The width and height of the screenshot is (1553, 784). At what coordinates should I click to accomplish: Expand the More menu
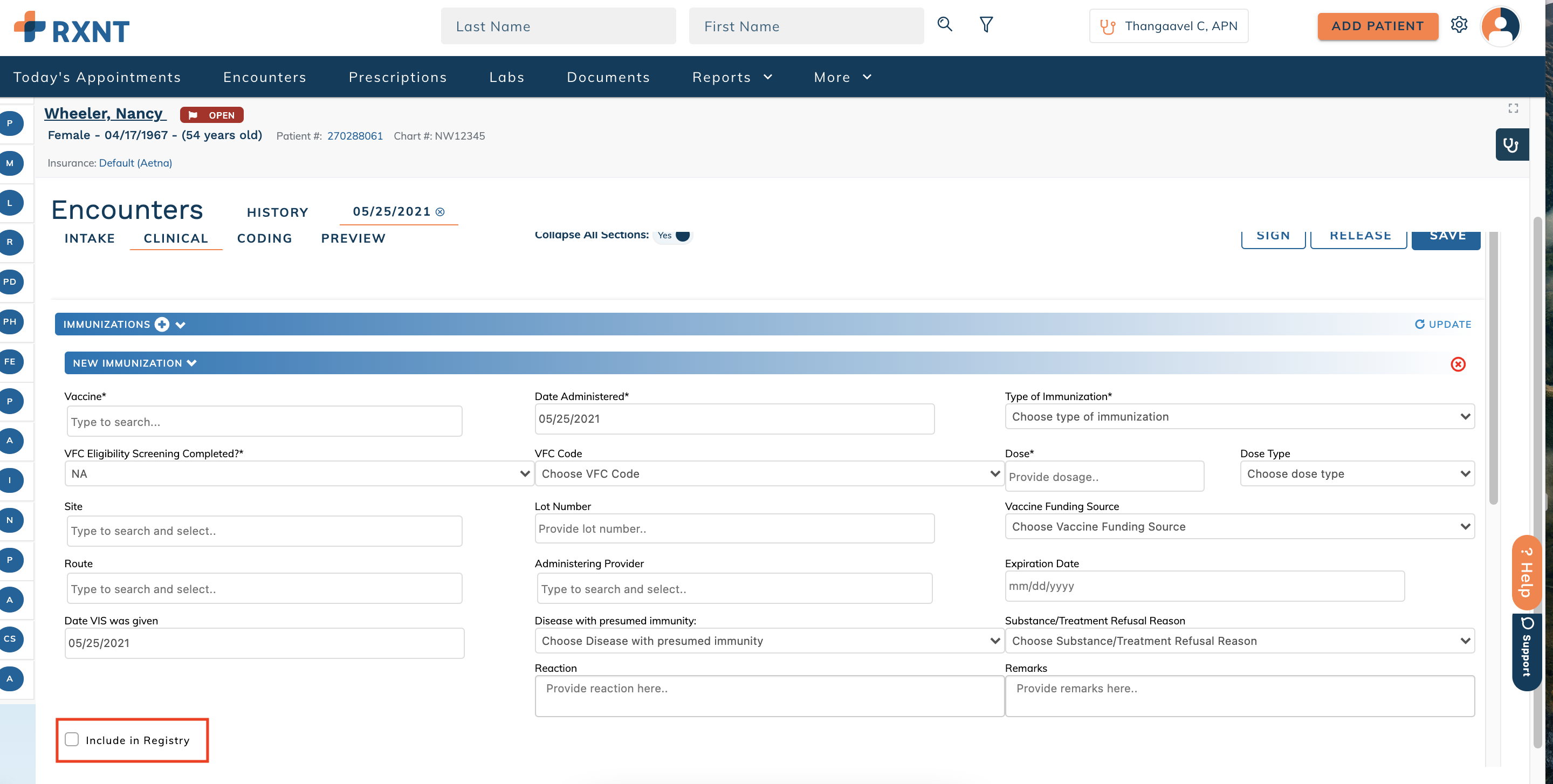point(842,77)
